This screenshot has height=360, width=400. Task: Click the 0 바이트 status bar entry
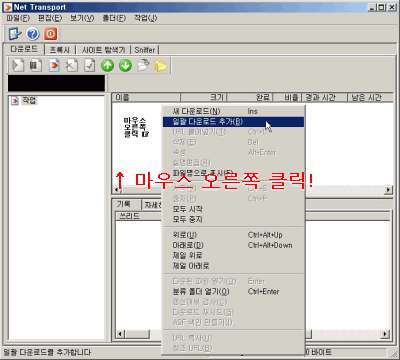coord(318,352)
